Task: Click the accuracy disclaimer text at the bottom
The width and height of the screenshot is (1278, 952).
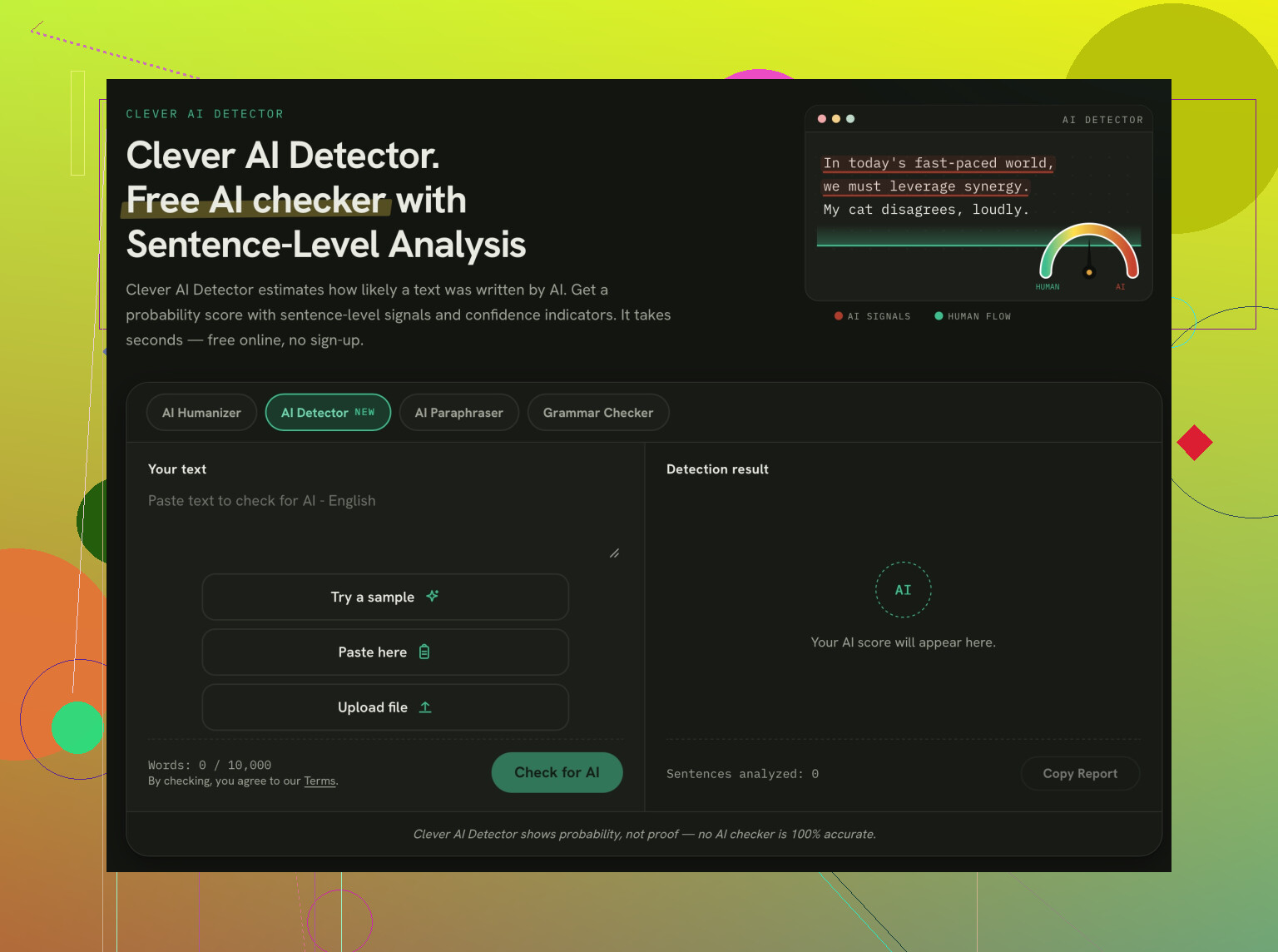Action: click(x=644, y=834)
